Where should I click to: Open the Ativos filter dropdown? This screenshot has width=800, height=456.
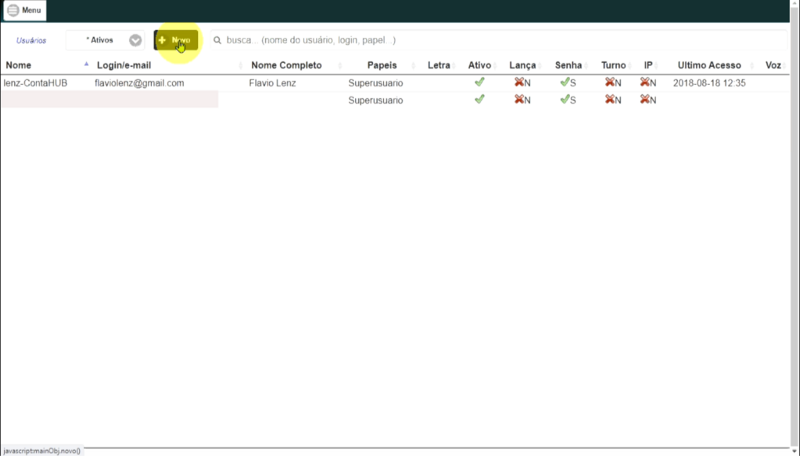tap(105, 40)
